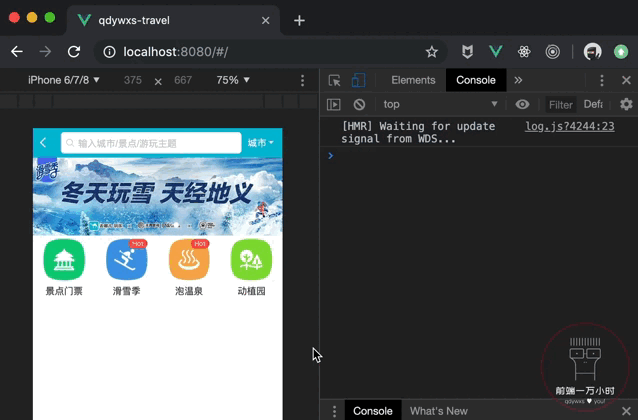Switch to the What's New tab
The width and height of the screenshot is (638, 420).
(x=439, y=411)
